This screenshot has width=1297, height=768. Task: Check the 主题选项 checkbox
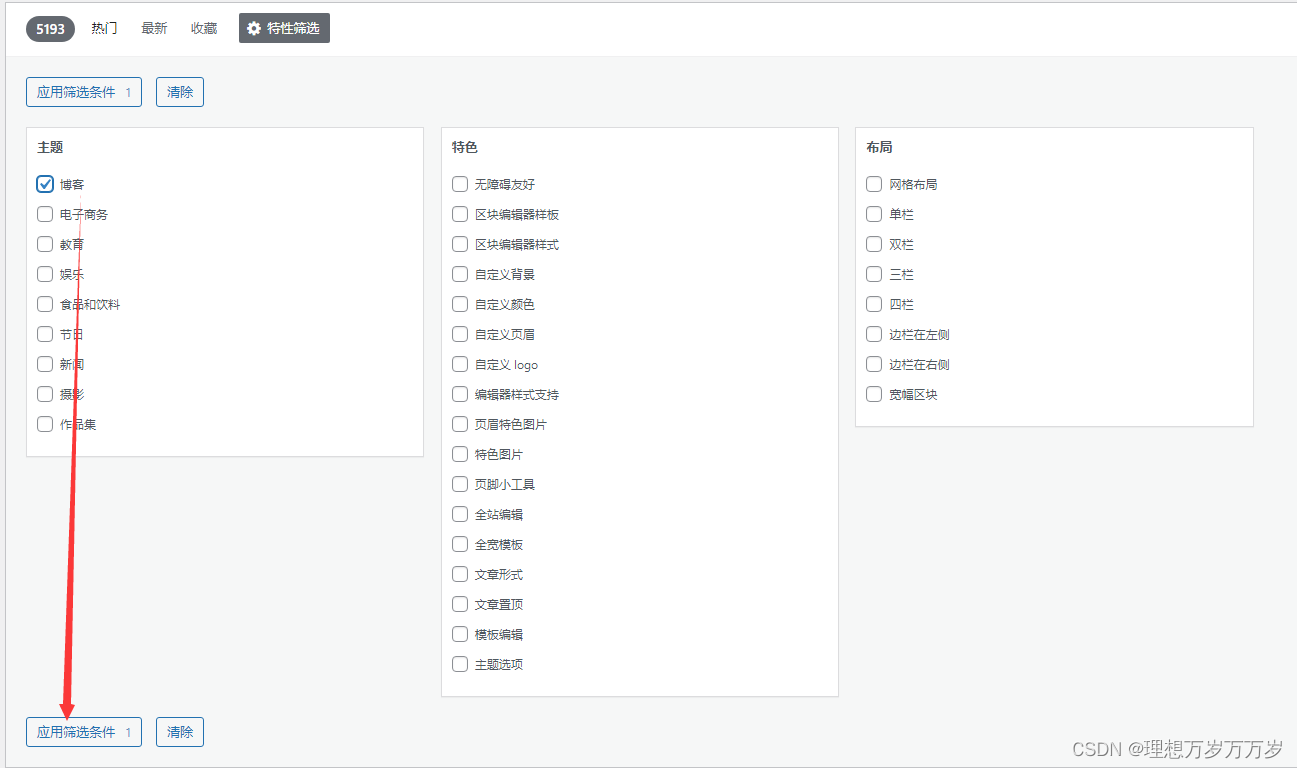pos(460,664)
